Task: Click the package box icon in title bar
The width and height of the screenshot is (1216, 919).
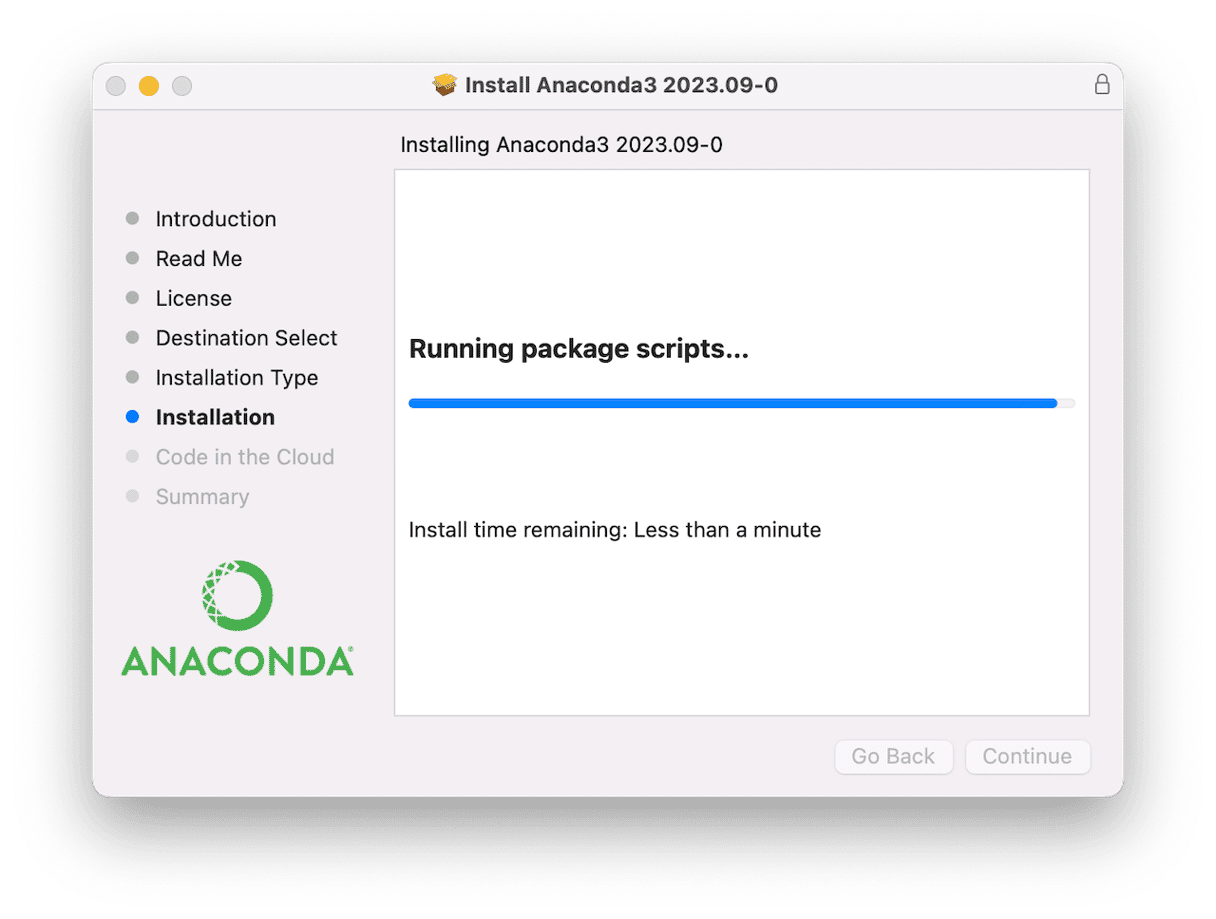Action: tap(445, 85)
